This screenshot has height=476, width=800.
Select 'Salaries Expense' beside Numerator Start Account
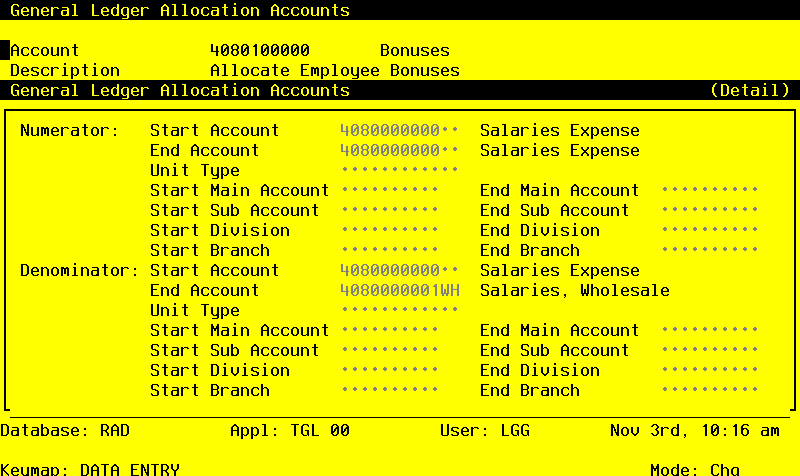pos(560,131)
